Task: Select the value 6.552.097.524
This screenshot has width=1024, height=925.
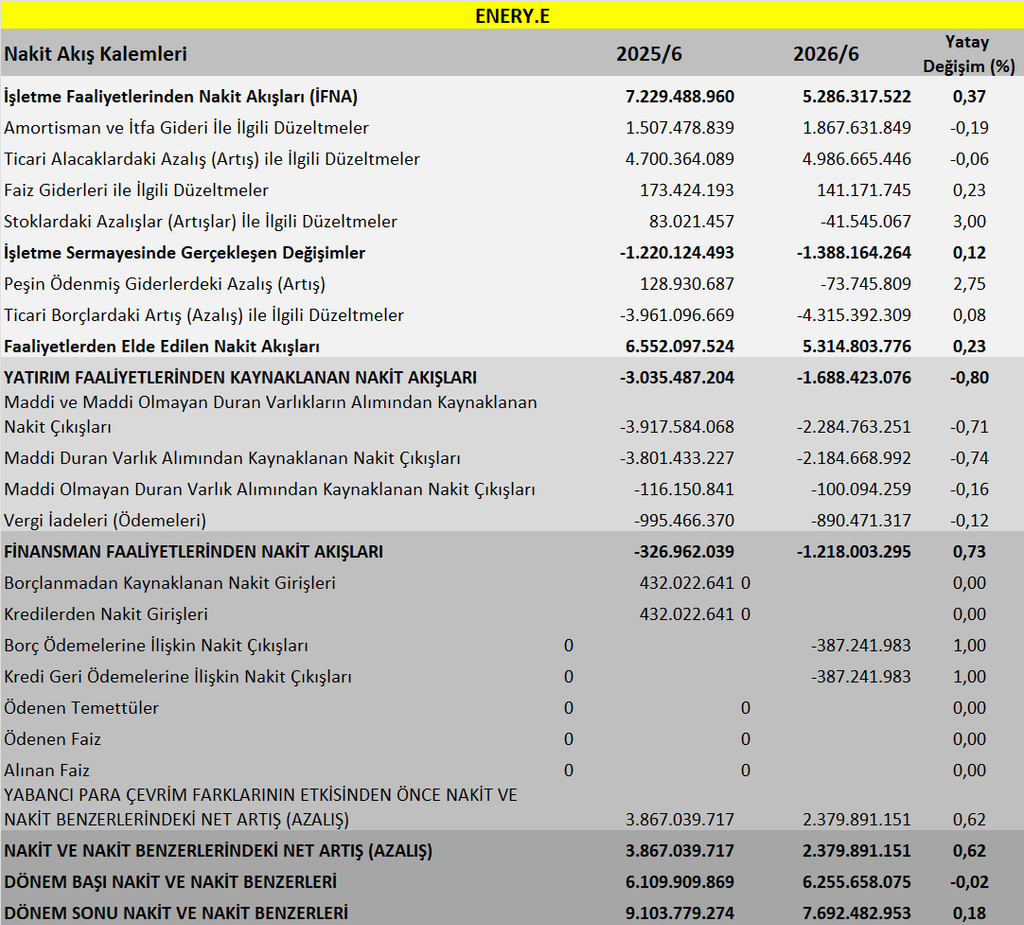Action: click(x=679, y=347)
